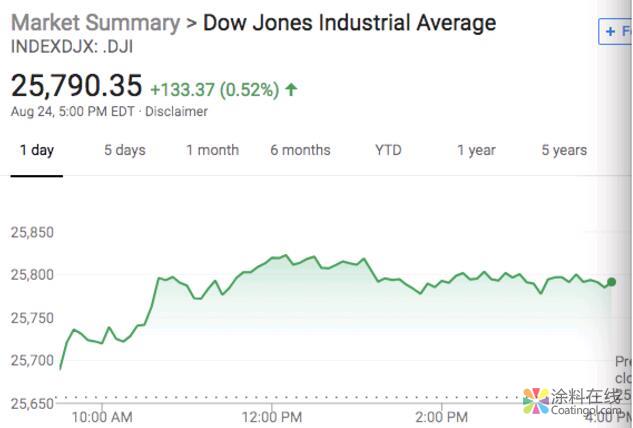Switch to the 6 months tab
The height and width of the screenshot is (428, 633).
[300, 150]
